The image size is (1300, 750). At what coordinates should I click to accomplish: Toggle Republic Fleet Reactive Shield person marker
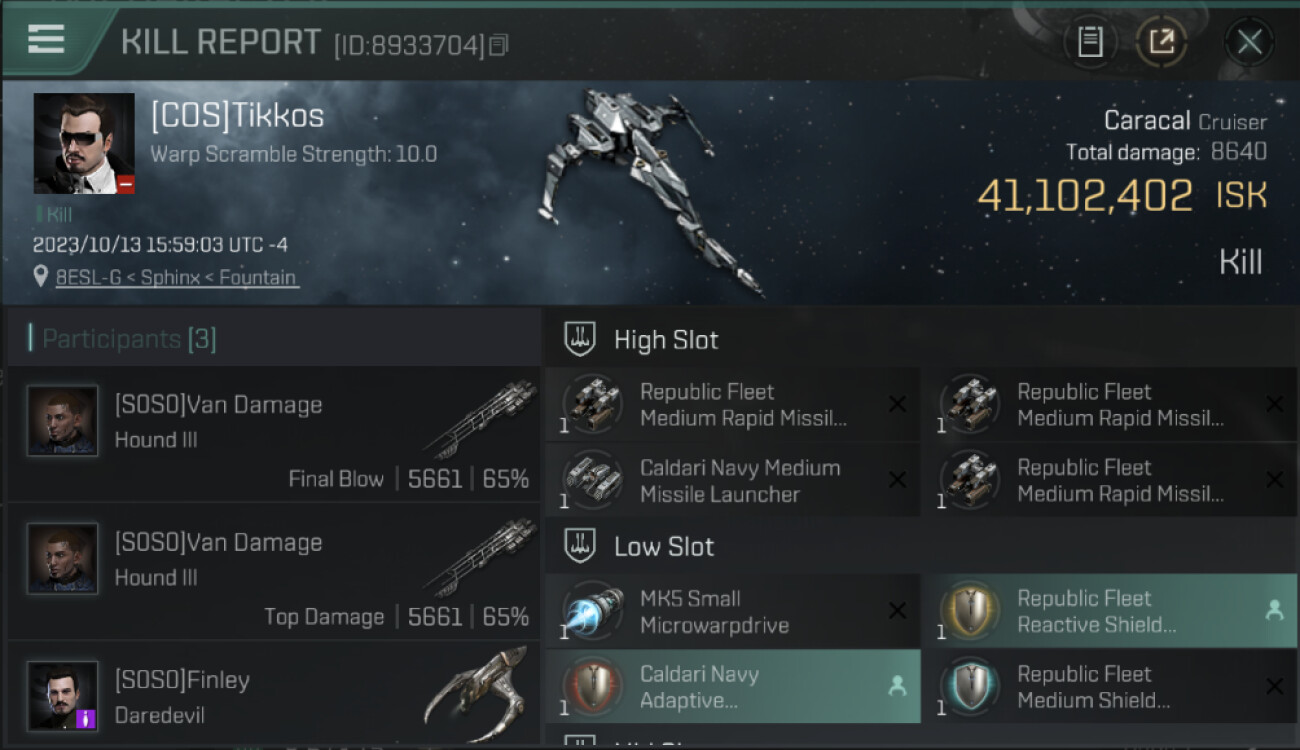tap(1274, 610)
